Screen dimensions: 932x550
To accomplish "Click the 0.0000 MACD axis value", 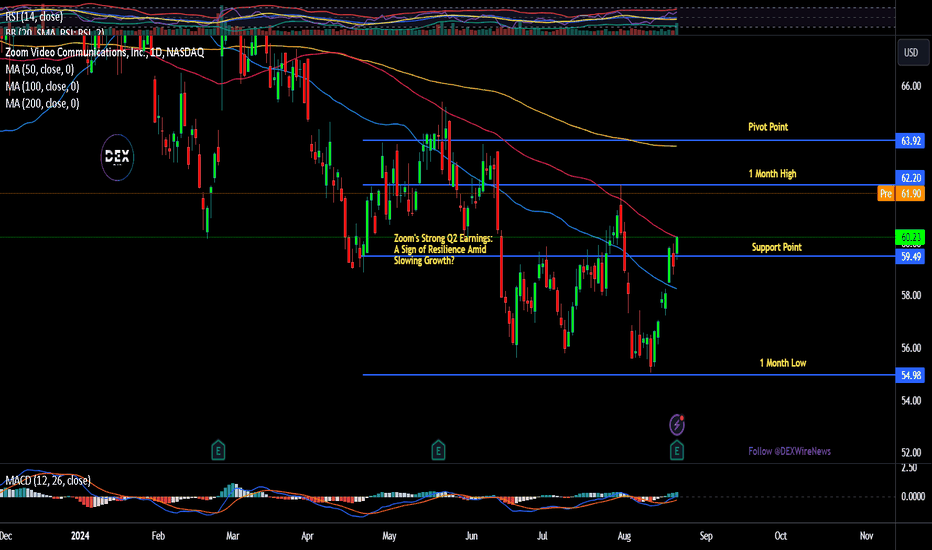I will click(x=912, y=496).
